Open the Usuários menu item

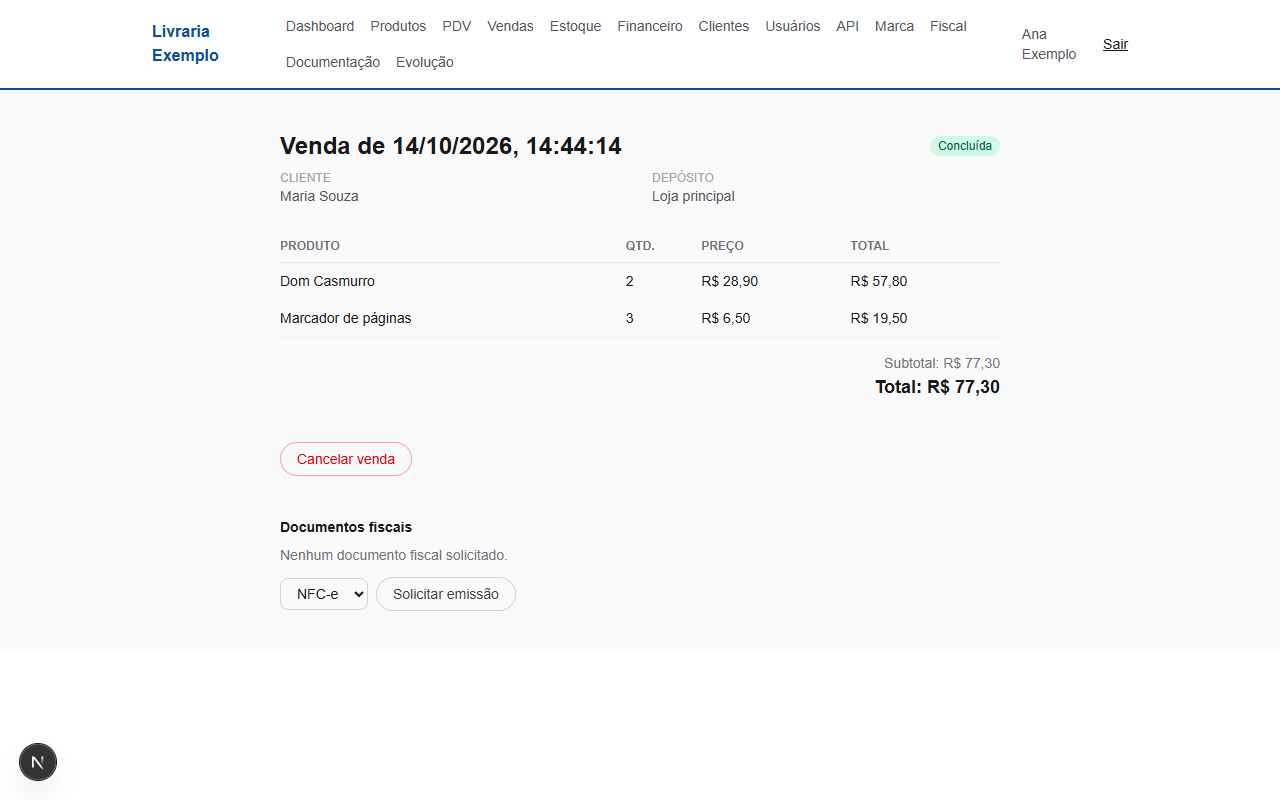[x=793, y=26]
